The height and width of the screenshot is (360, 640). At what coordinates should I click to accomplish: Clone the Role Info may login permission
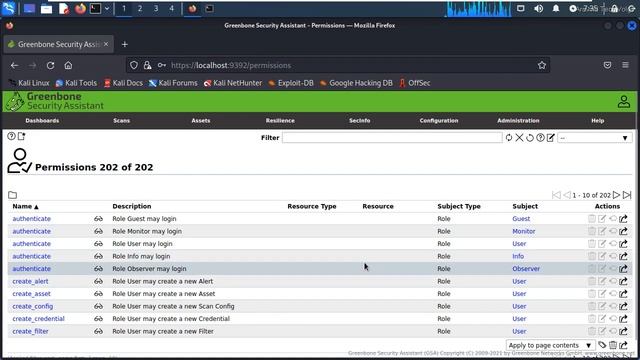[613, 256]
